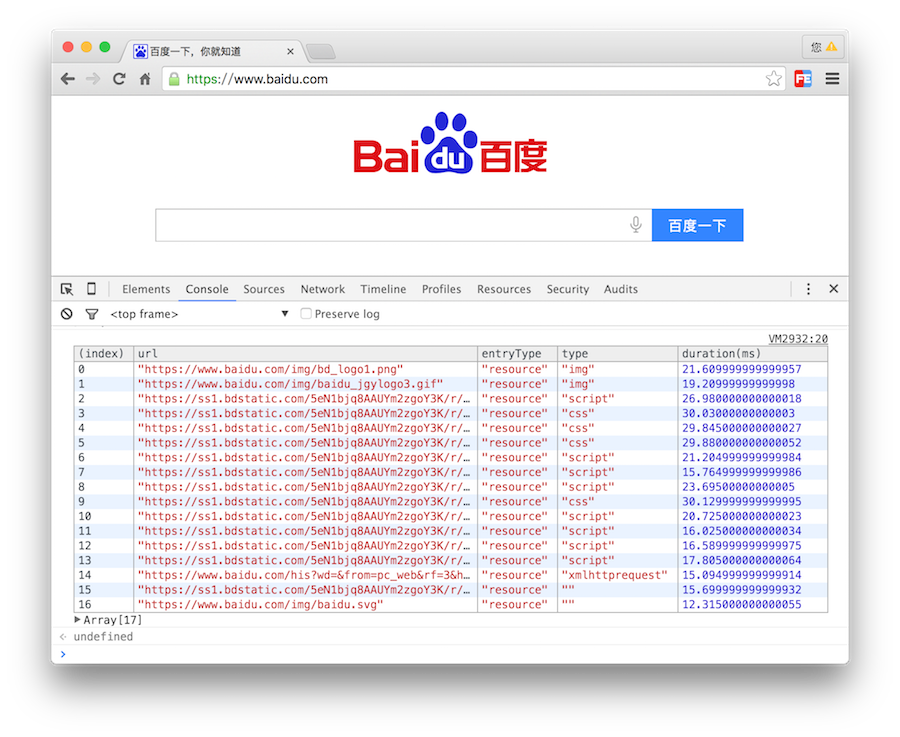Viewport: 900px width, 737px height.
Task: Click the user warning badge in title bar
Action: coord(823,47)
